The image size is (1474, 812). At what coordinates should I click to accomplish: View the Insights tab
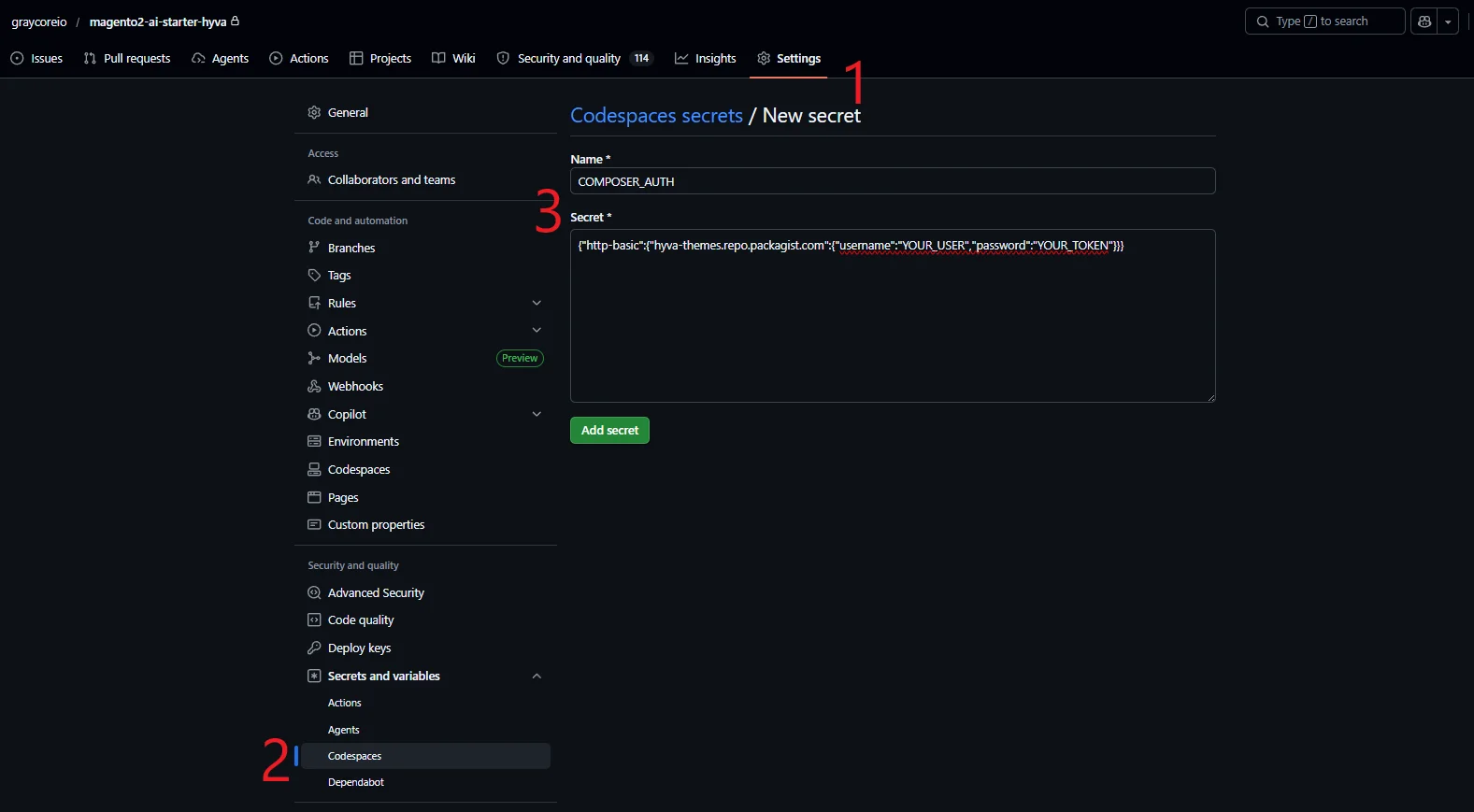click(x=706, y=58)
